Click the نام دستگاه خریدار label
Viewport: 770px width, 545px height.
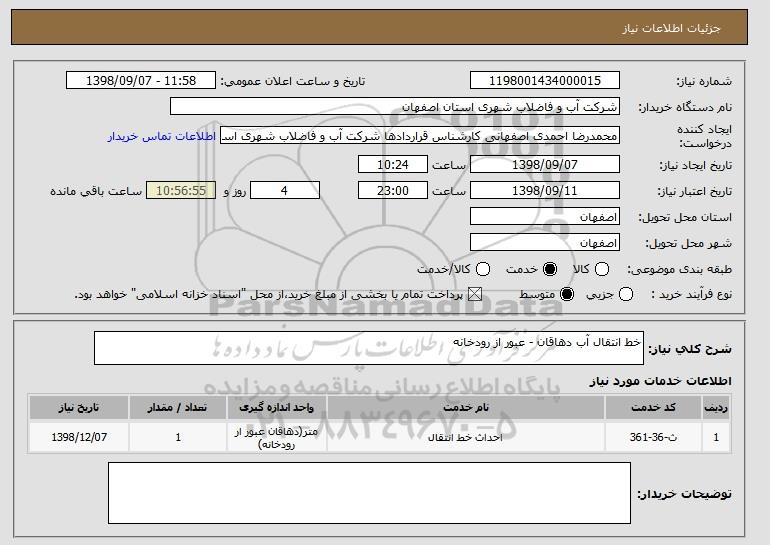pos(685,108)
